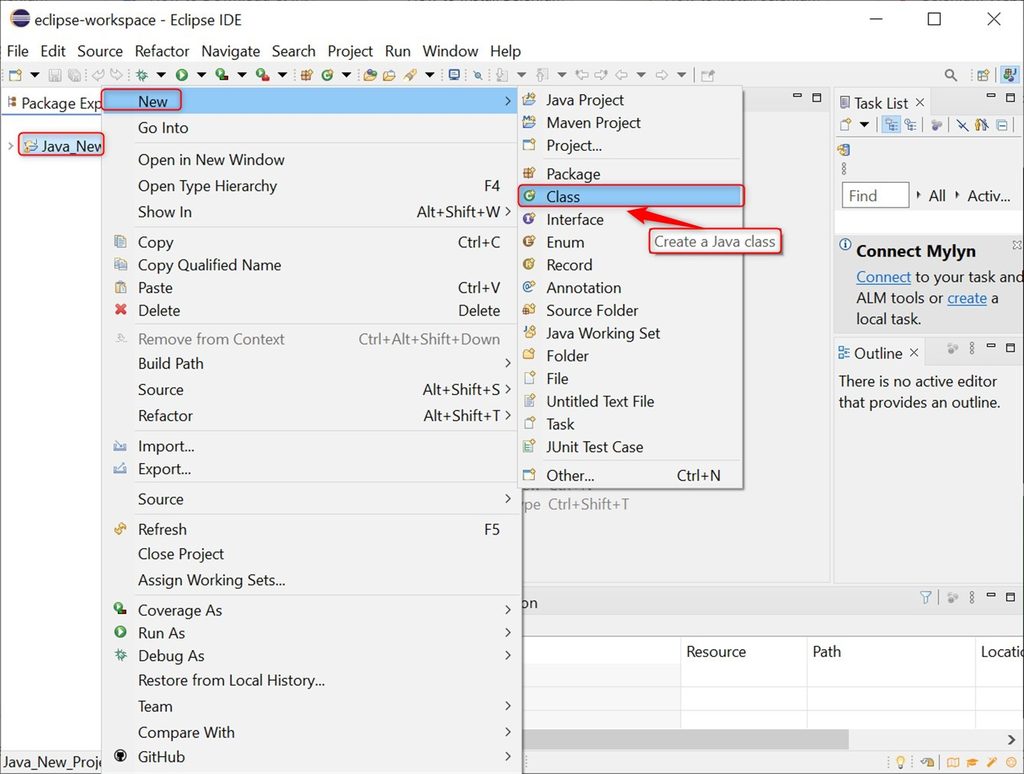Select Class in the New submenu
The image size is (1024, 774).
point(631,196)
